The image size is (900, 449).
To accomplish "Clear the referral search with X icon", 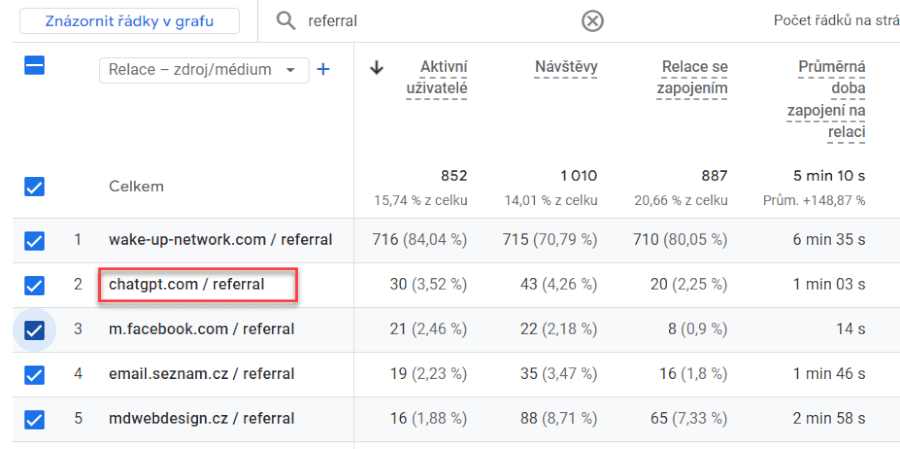I will (593, 21).
